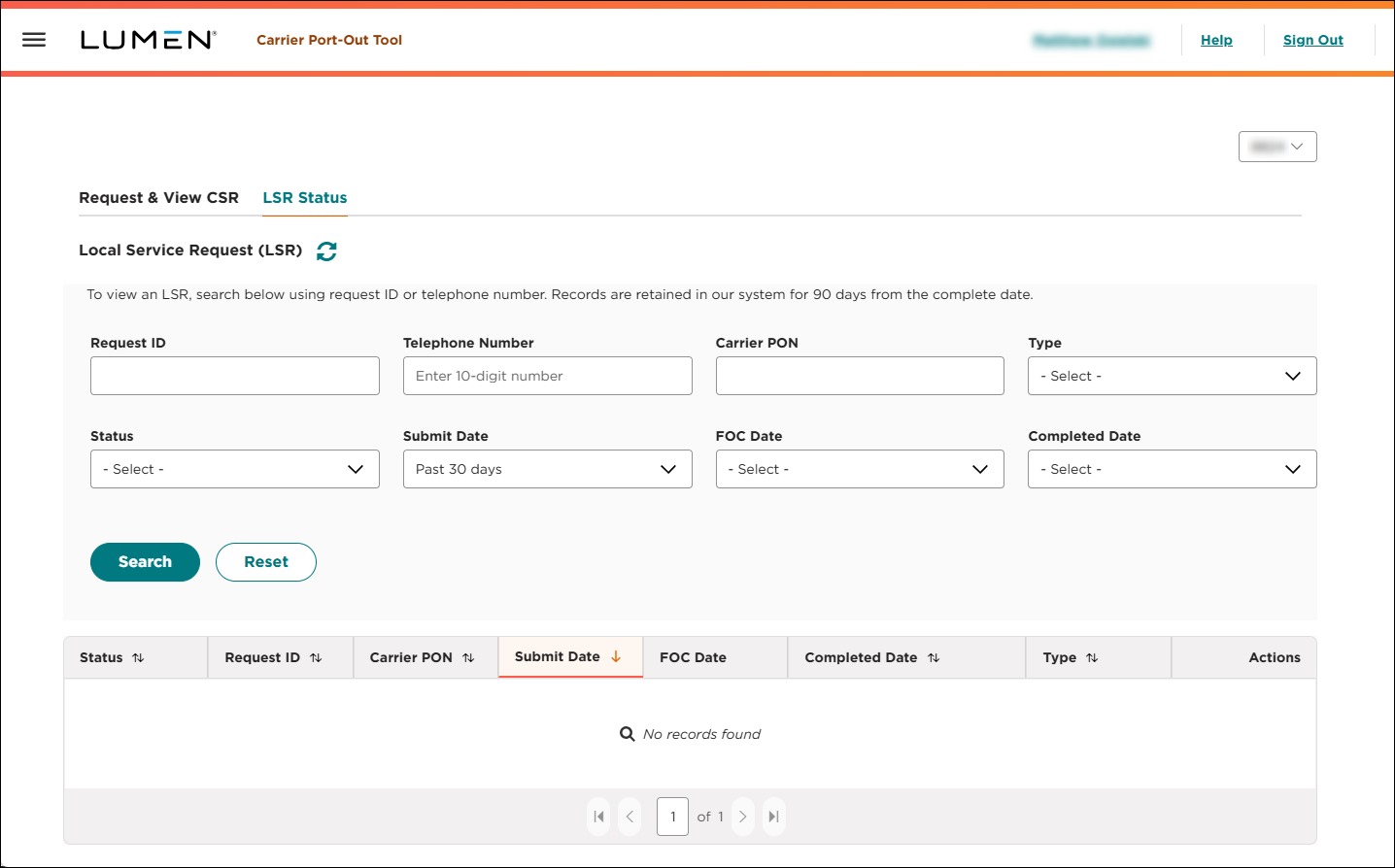Screen dimensions: 1395x868
Task: Go to the previous results page
Action: [629, 817]
